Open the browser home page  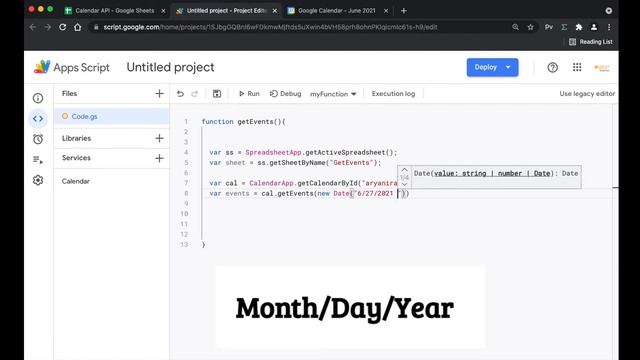[78, 27]
